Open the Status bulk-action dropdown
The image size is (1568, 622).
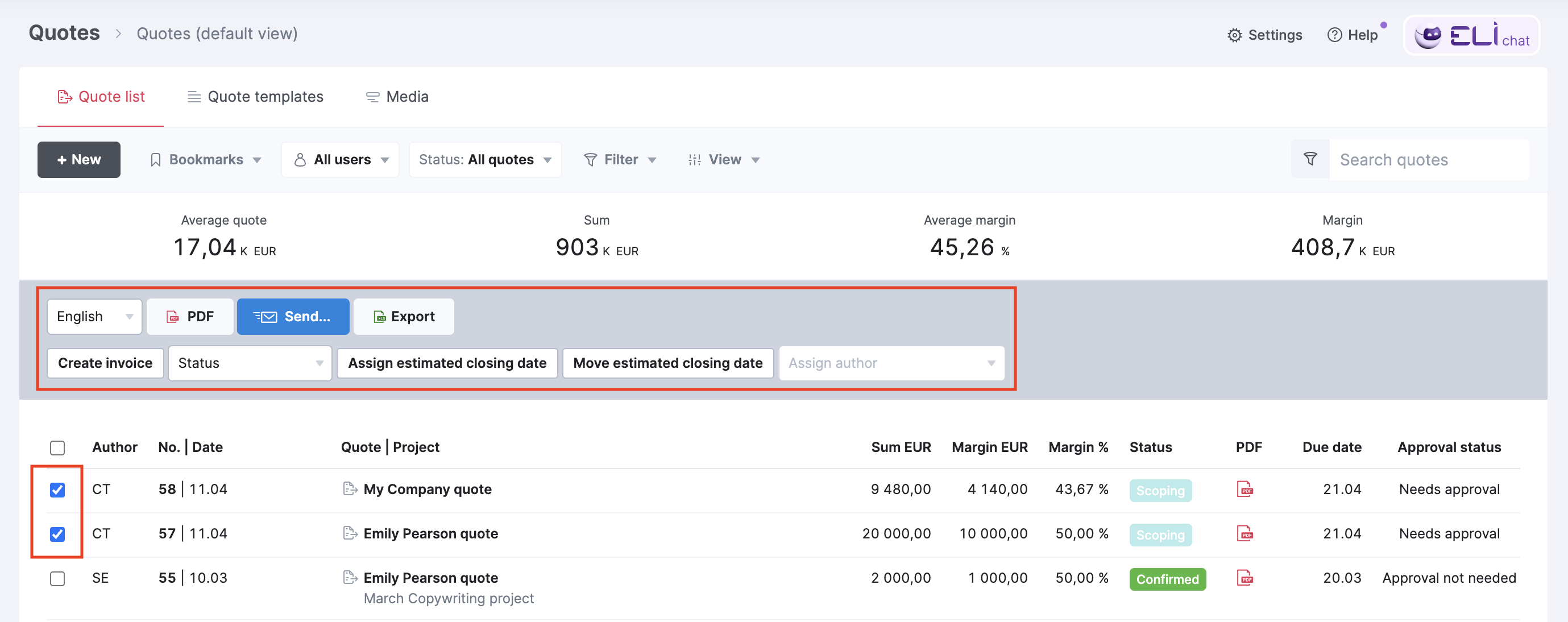point(250,363)
